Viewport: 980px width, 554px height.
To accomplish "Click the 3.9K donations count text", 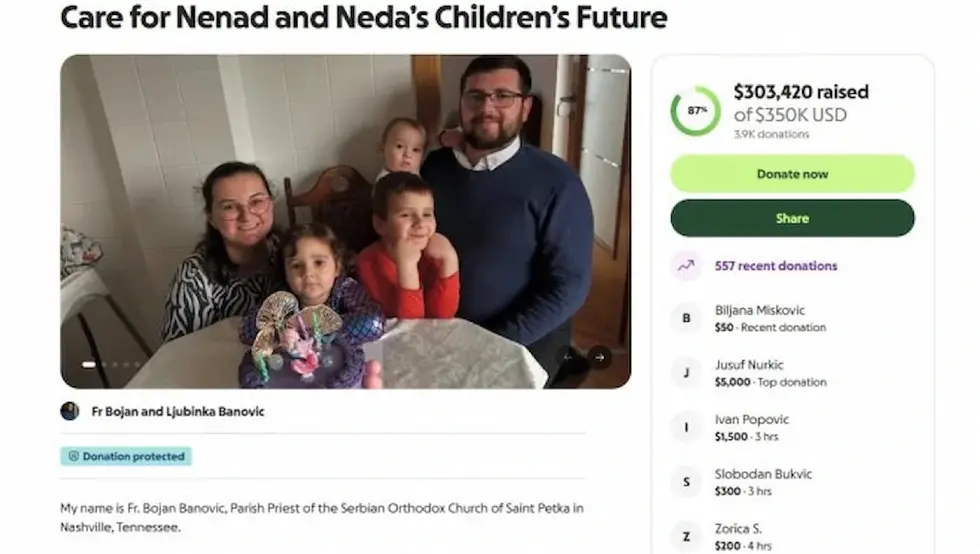I will (x=771, y=134).
